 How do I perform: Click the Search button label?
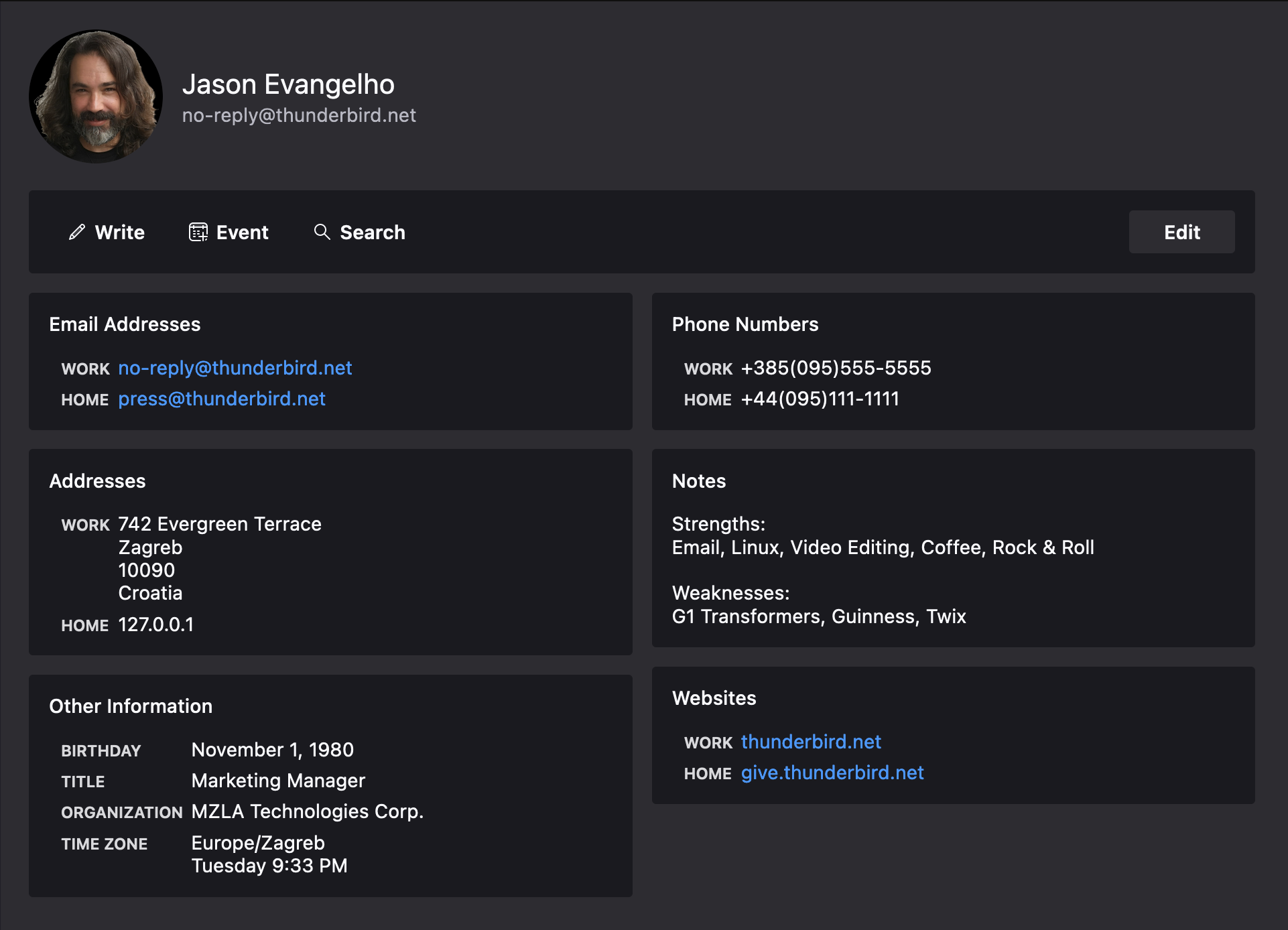click(x=373, y=232)
